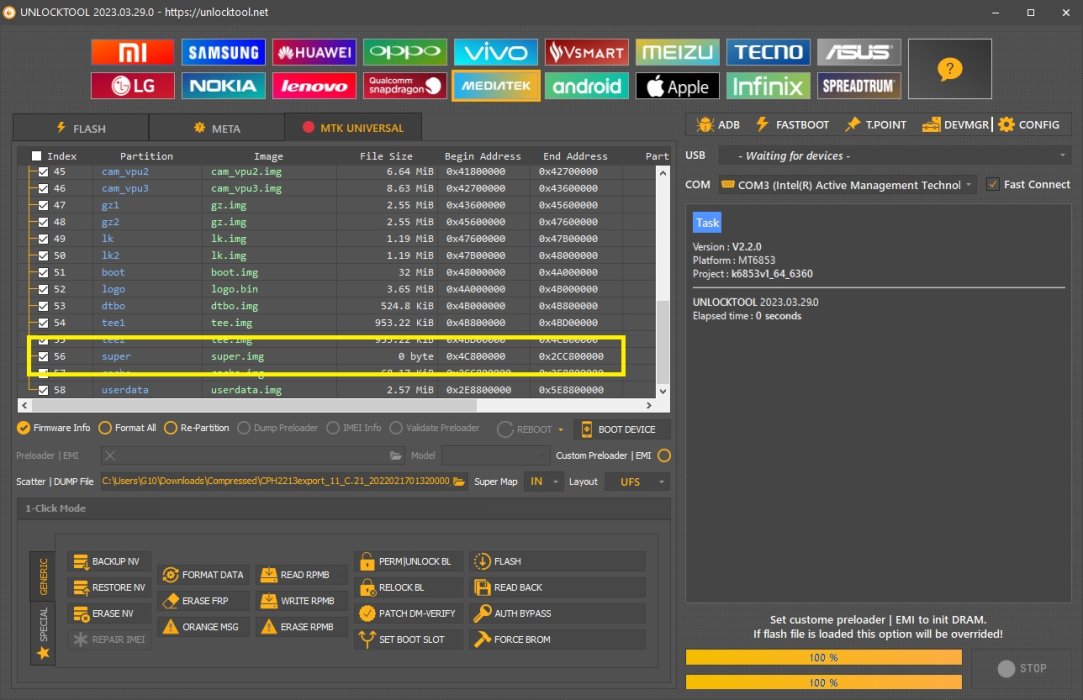Screen dimensions: 1083x700
Task: Expand the USB devices dropdown
Action: pyautogui.click(x=894, y=155)
